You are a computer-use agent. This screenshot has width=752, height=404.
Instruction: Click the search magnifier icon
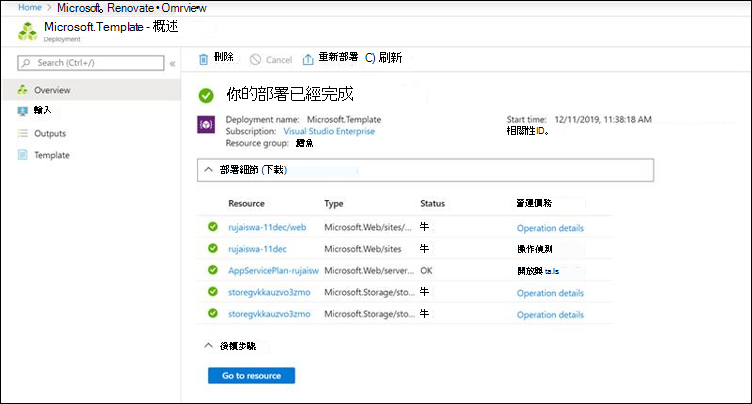coord(26,63)
